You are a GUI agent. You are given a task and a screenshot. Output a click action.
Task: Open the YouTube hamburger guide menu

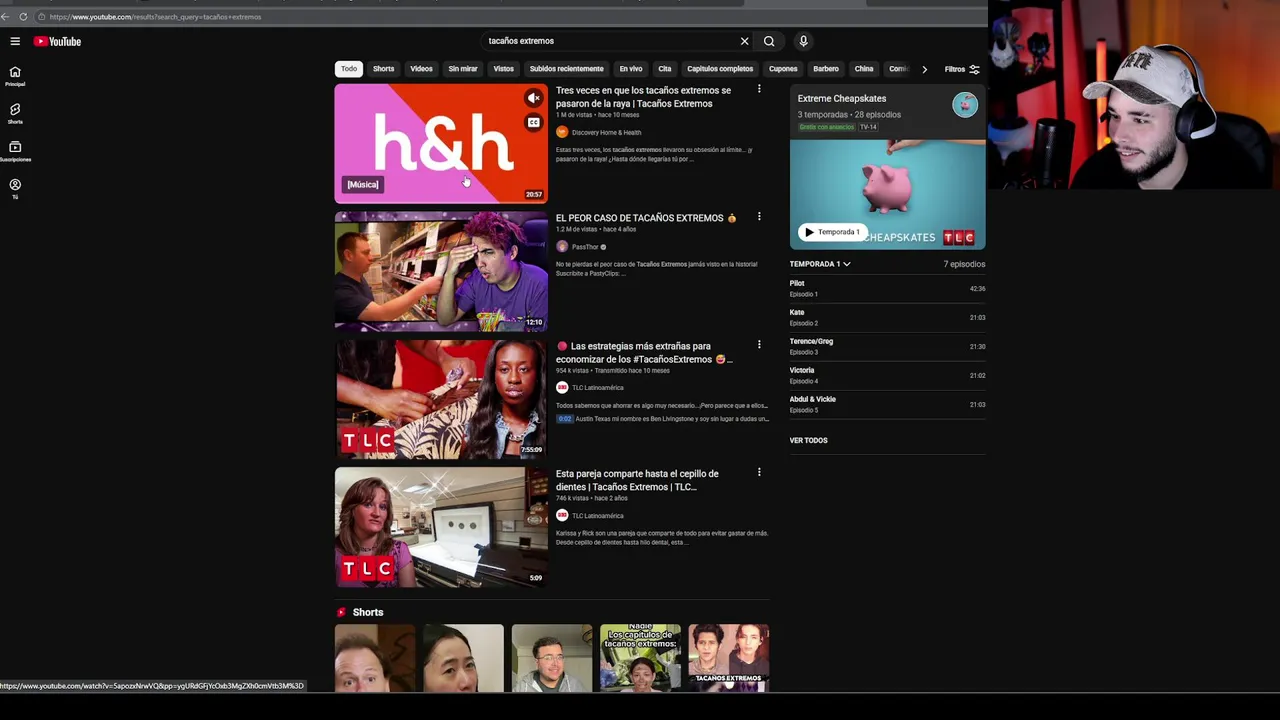(15, 41)
